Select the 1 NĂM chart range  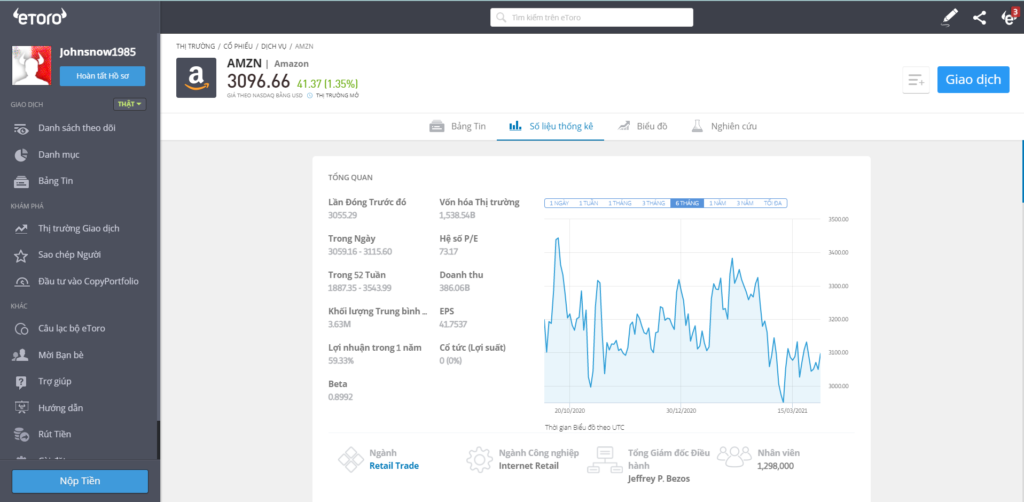tap(718, 203)
